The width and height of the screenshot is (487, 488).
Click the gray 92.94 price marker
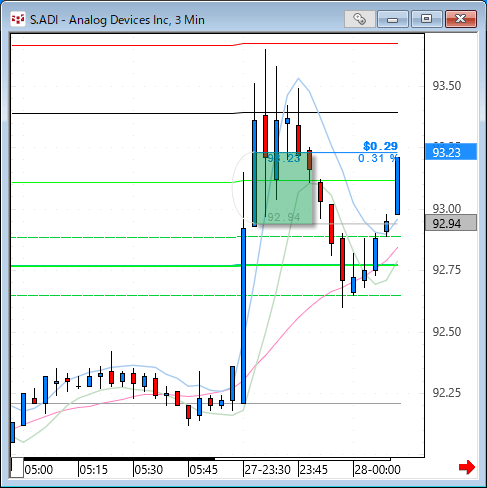[x=451, y=223]
